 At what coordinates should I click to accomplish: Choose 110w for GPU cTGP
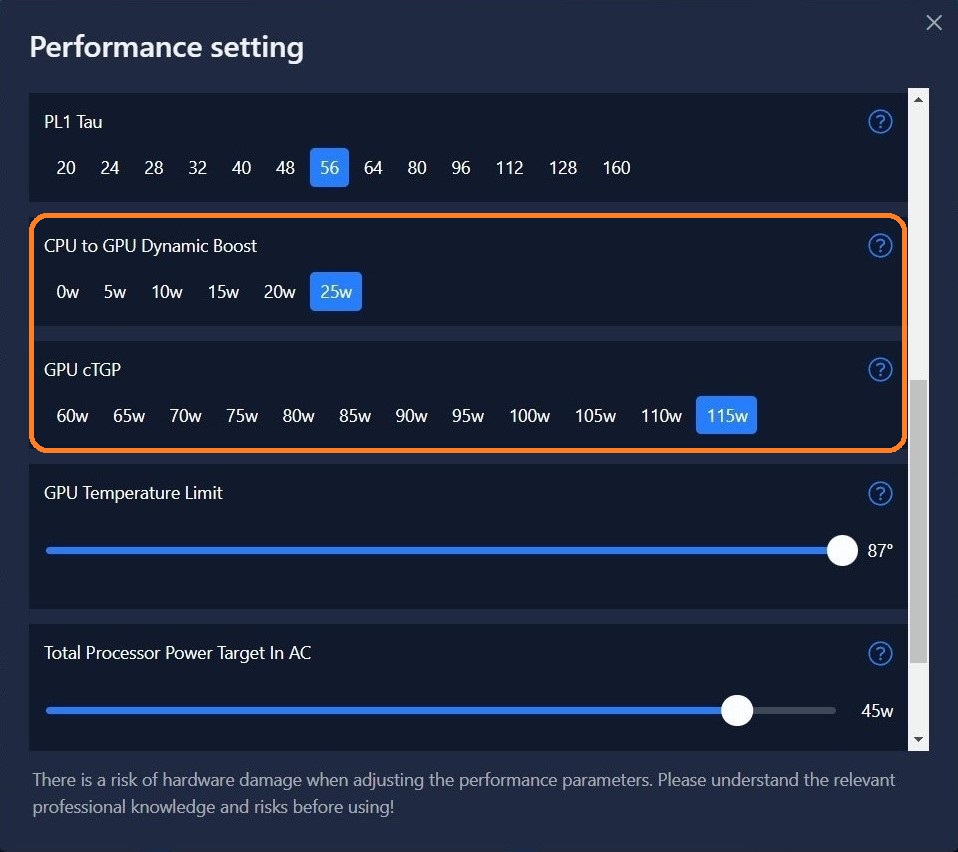pyautogui.click(x=661, y=416)
